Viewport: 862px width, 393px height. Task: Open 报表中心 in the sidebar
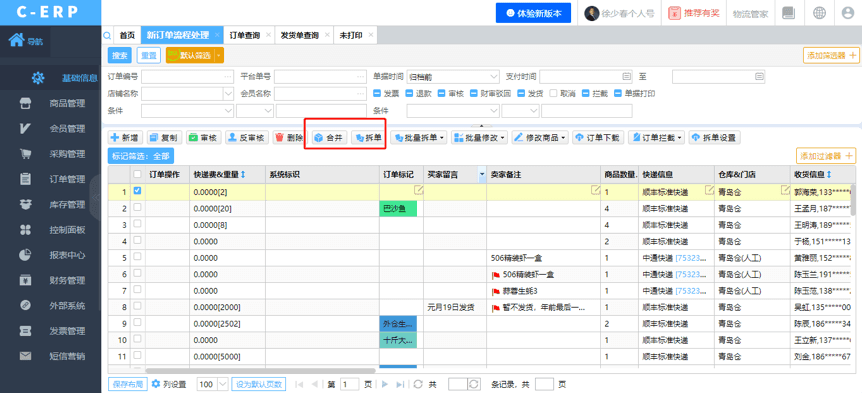[x=67, y=255]
